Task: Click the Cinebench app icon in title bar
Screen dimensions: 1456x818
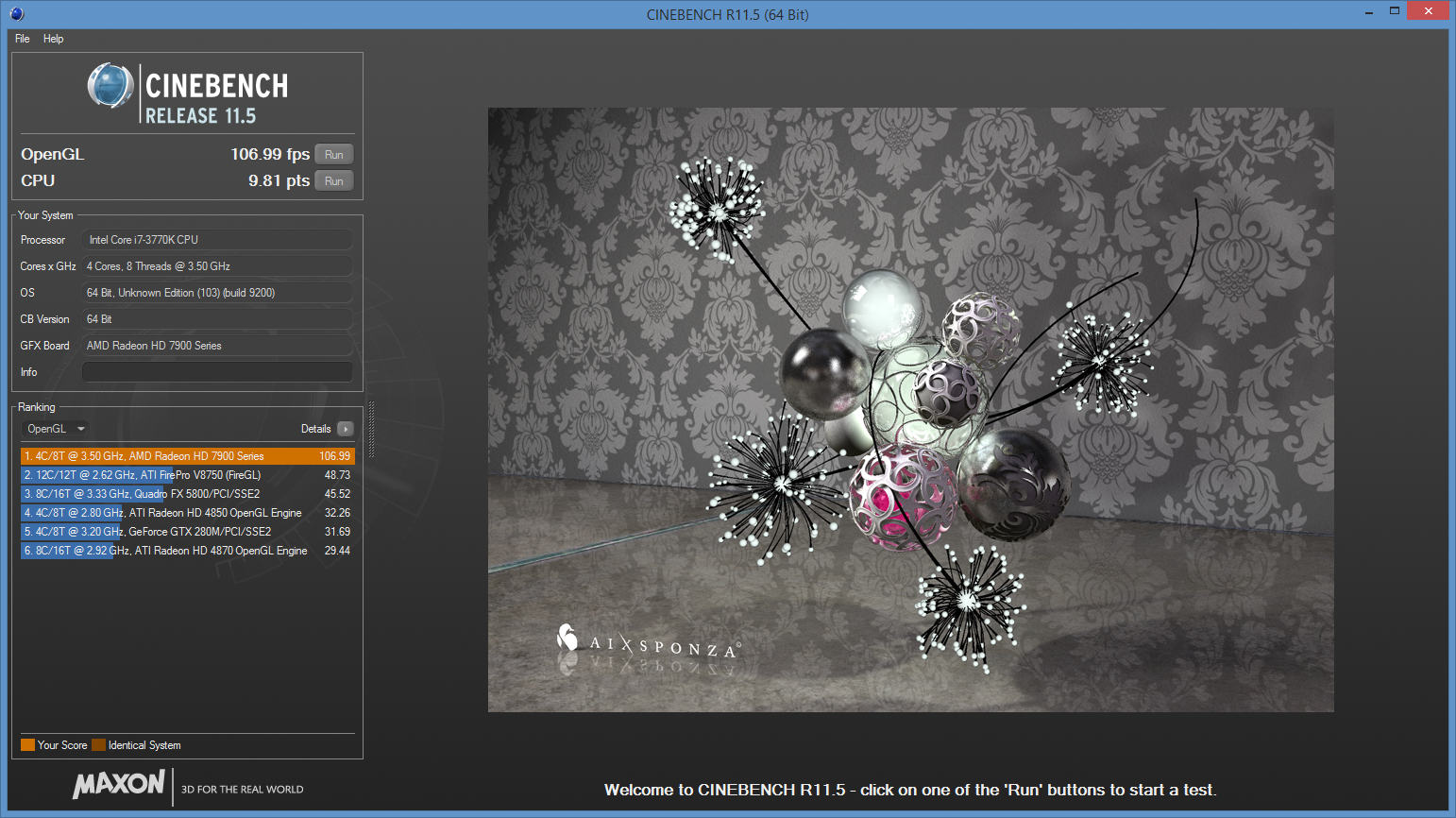Action: [x=17, y=14]
